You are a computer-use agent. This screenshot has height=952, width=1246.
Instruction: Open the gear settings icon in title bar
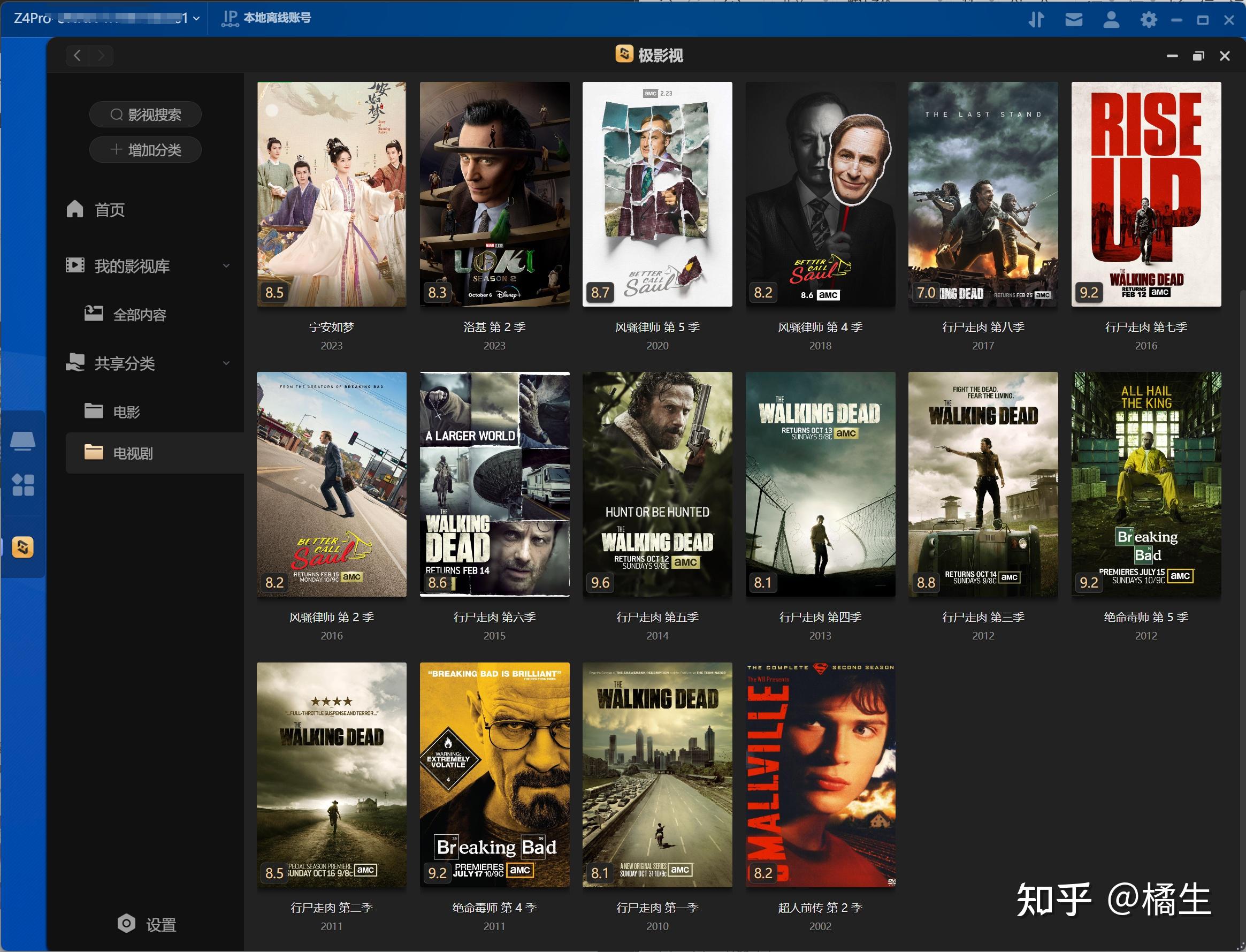click(x=1149, y=20)
